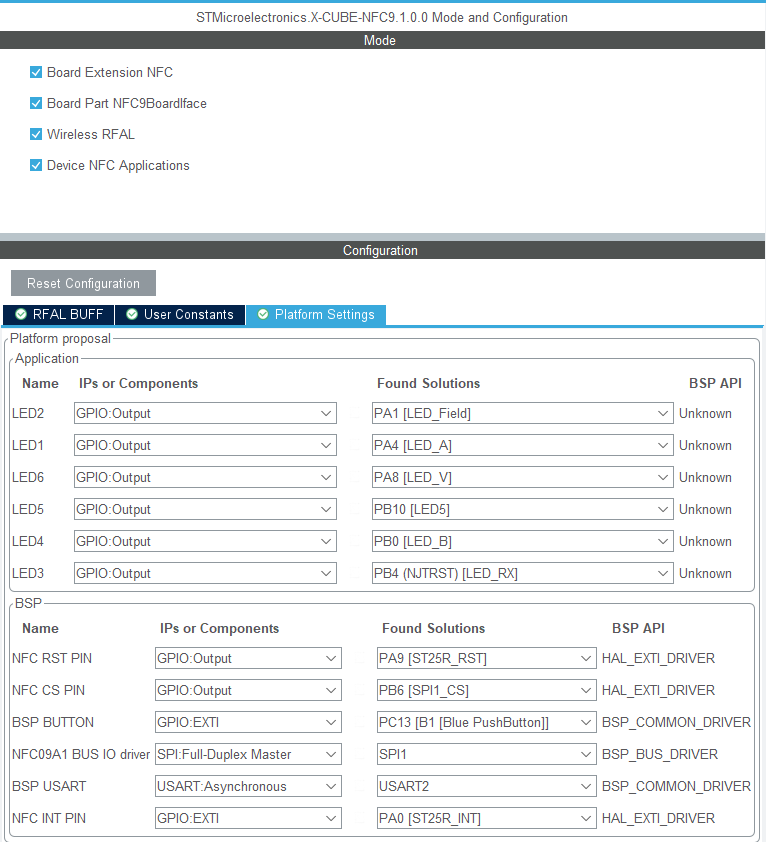Screen dimensions: 766x842
Task: Click the NFC09A1 BUS IO driver label
Action: tap(81, 754)
